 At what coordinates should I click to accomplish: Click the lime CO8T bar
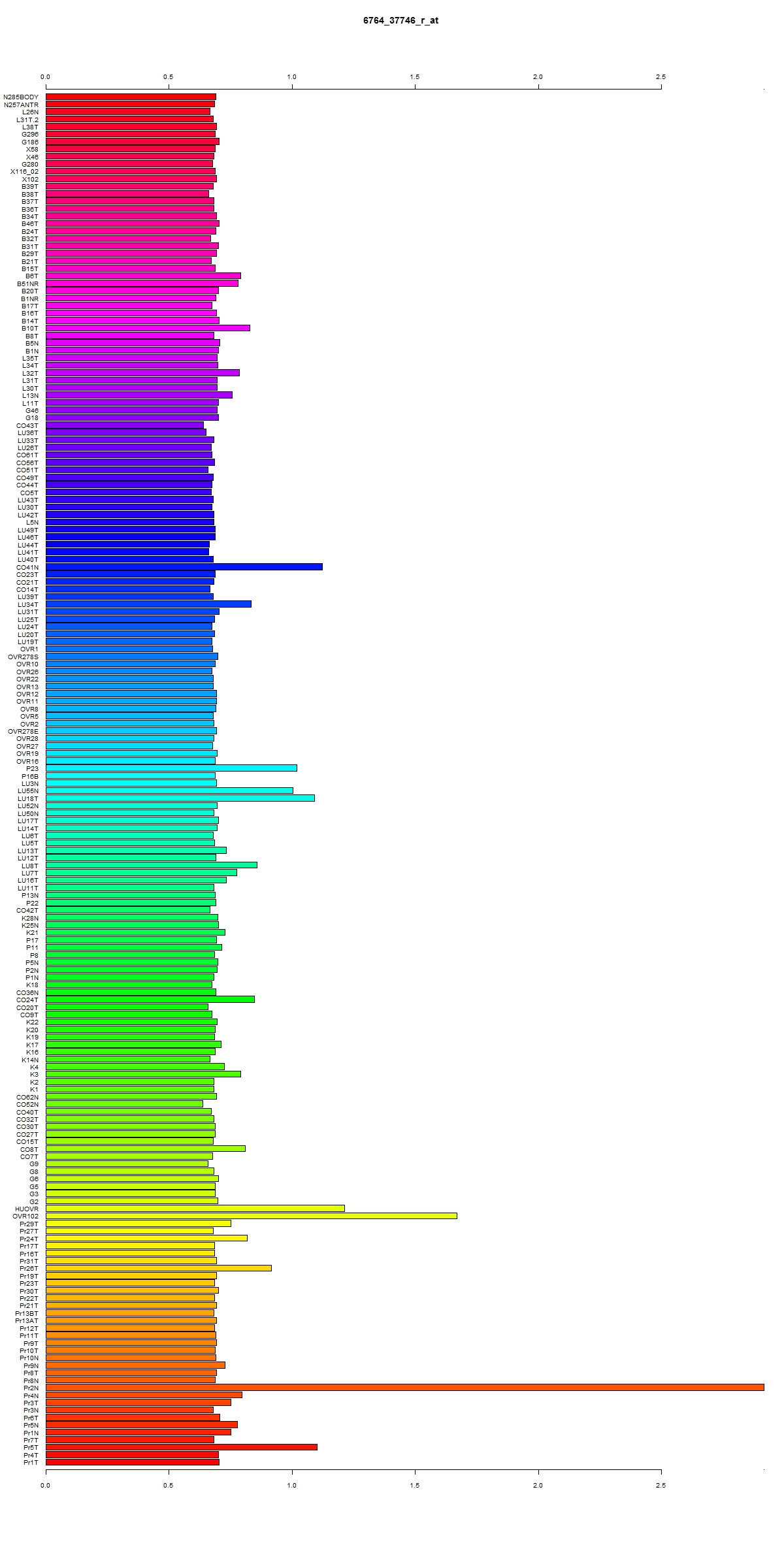[x=146, y=1149]
